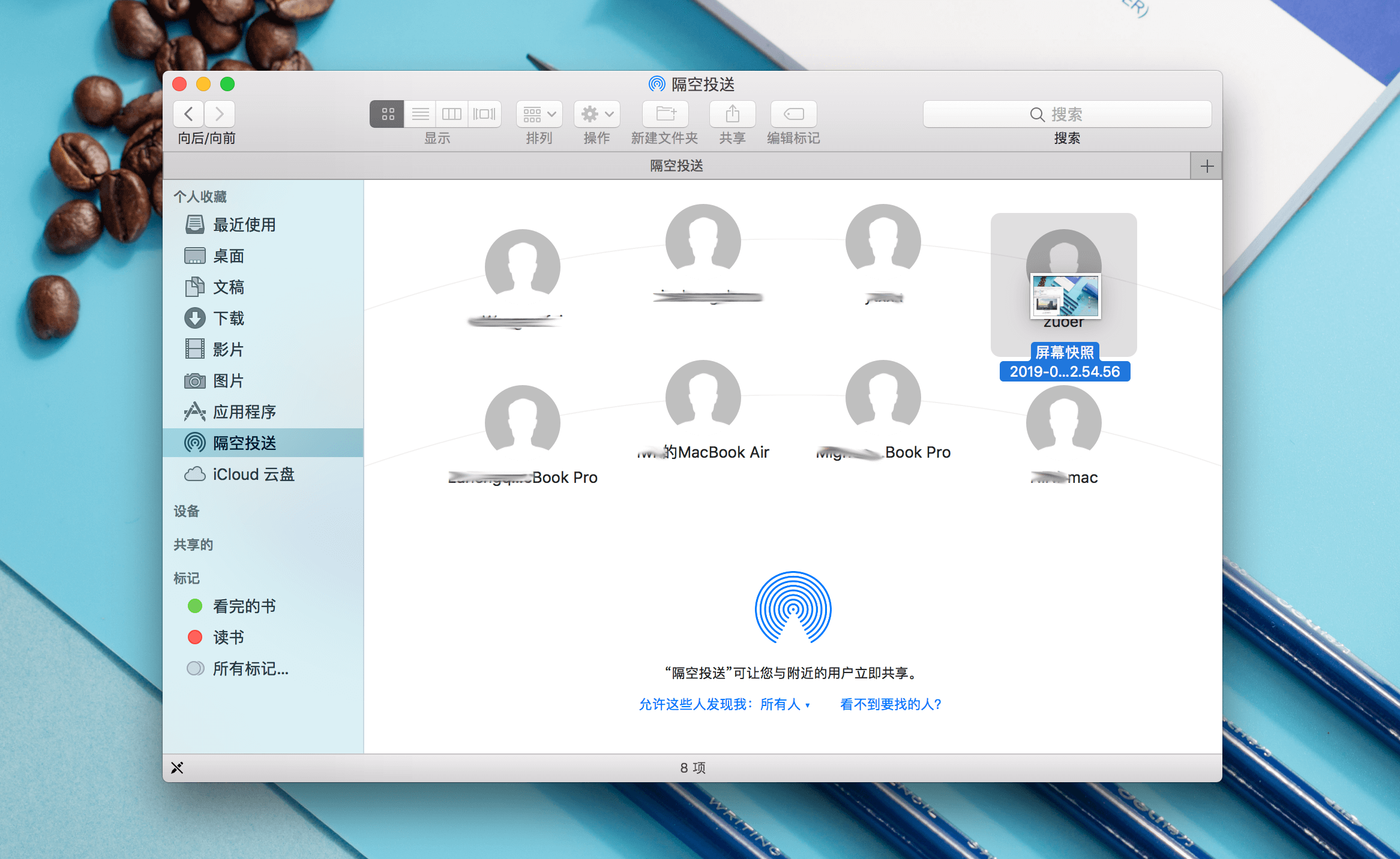Image resolution: width=1400 pixels, height=859 pixels.
Task: Go forward with the right chevron button
Action: [219, 114]
